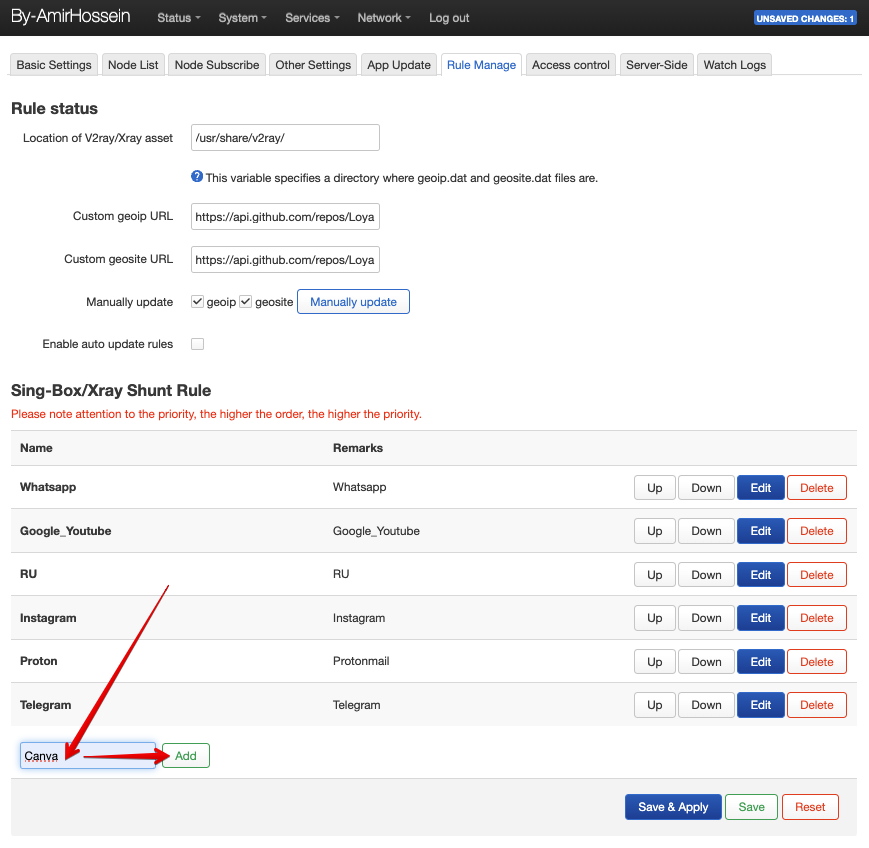This screenshot has height=848, width=869.
Task: Open the Services dropdown menu
Action: [x=312, y=18]
